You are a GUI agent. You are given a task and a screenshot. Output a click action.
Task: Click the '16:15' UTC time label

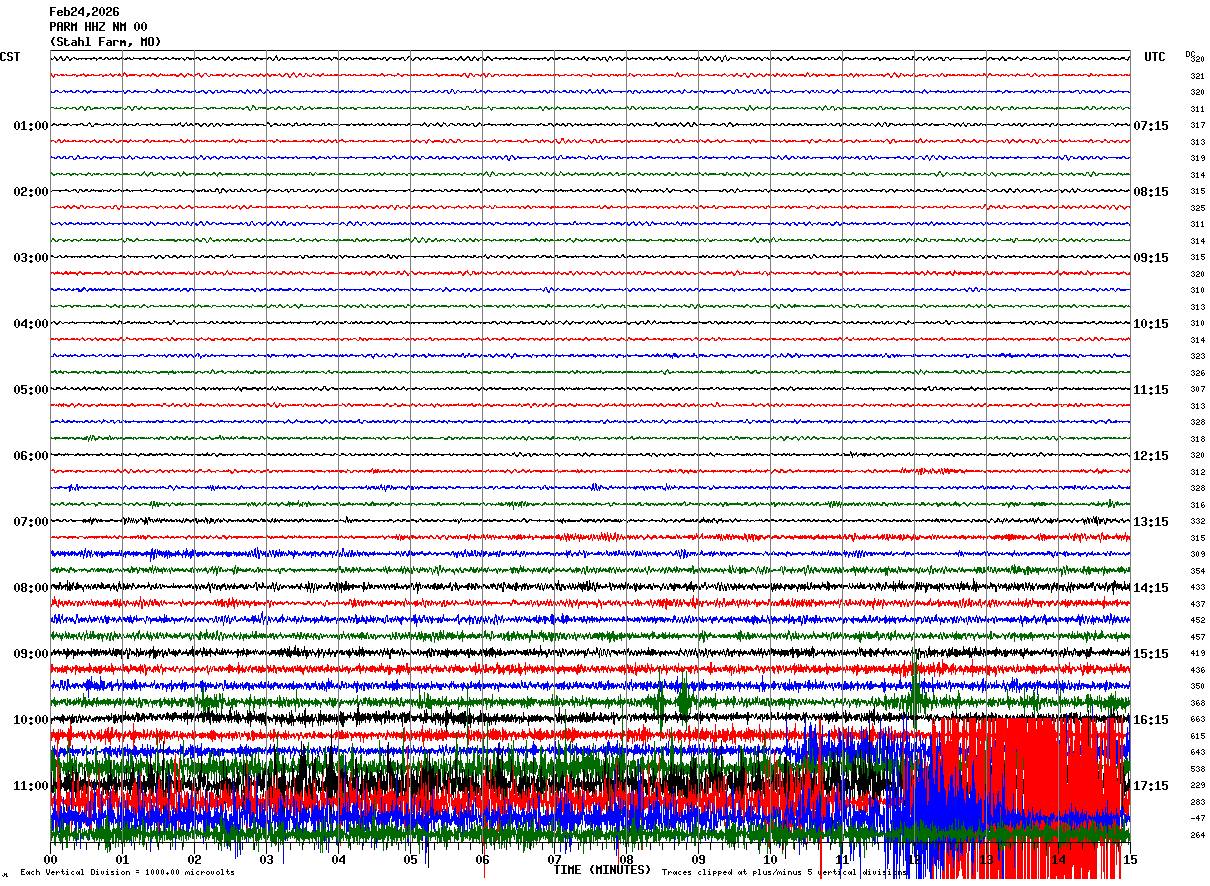[1151, 720]
